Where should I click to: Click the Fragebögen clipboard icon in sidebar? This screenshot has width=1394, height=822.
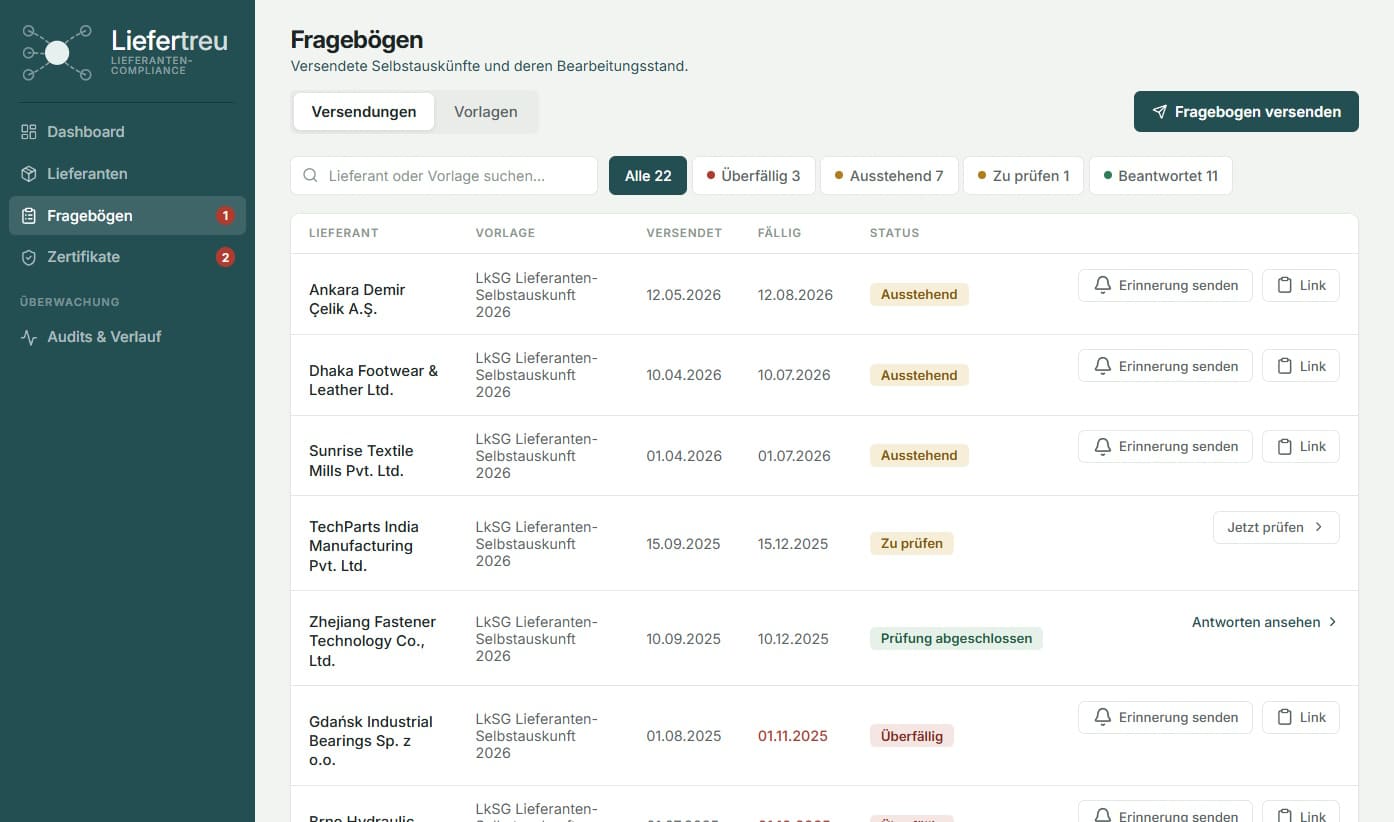pos(28,216)
